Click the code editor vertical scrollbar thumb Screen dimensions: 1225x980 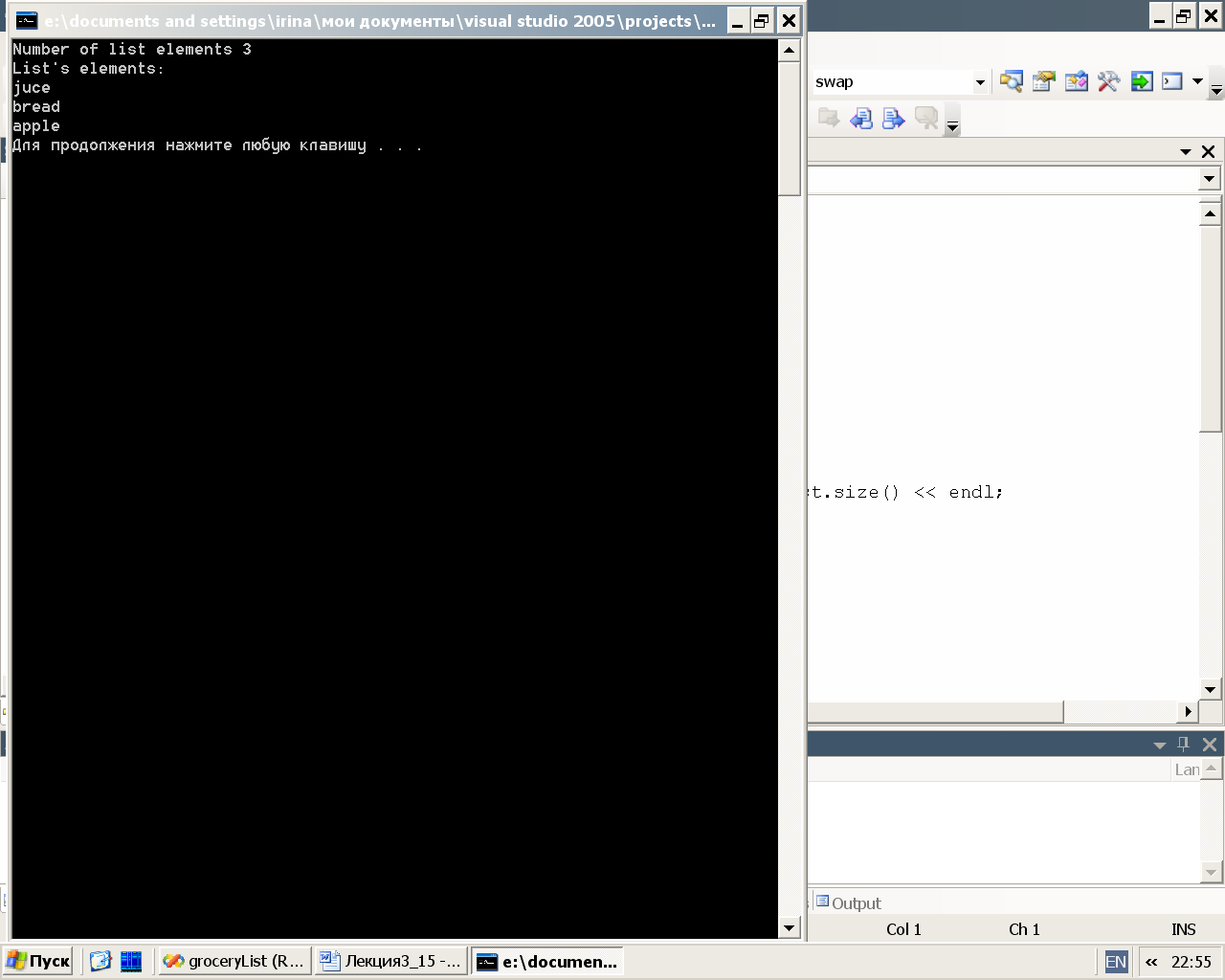(x=1210, y=328)
